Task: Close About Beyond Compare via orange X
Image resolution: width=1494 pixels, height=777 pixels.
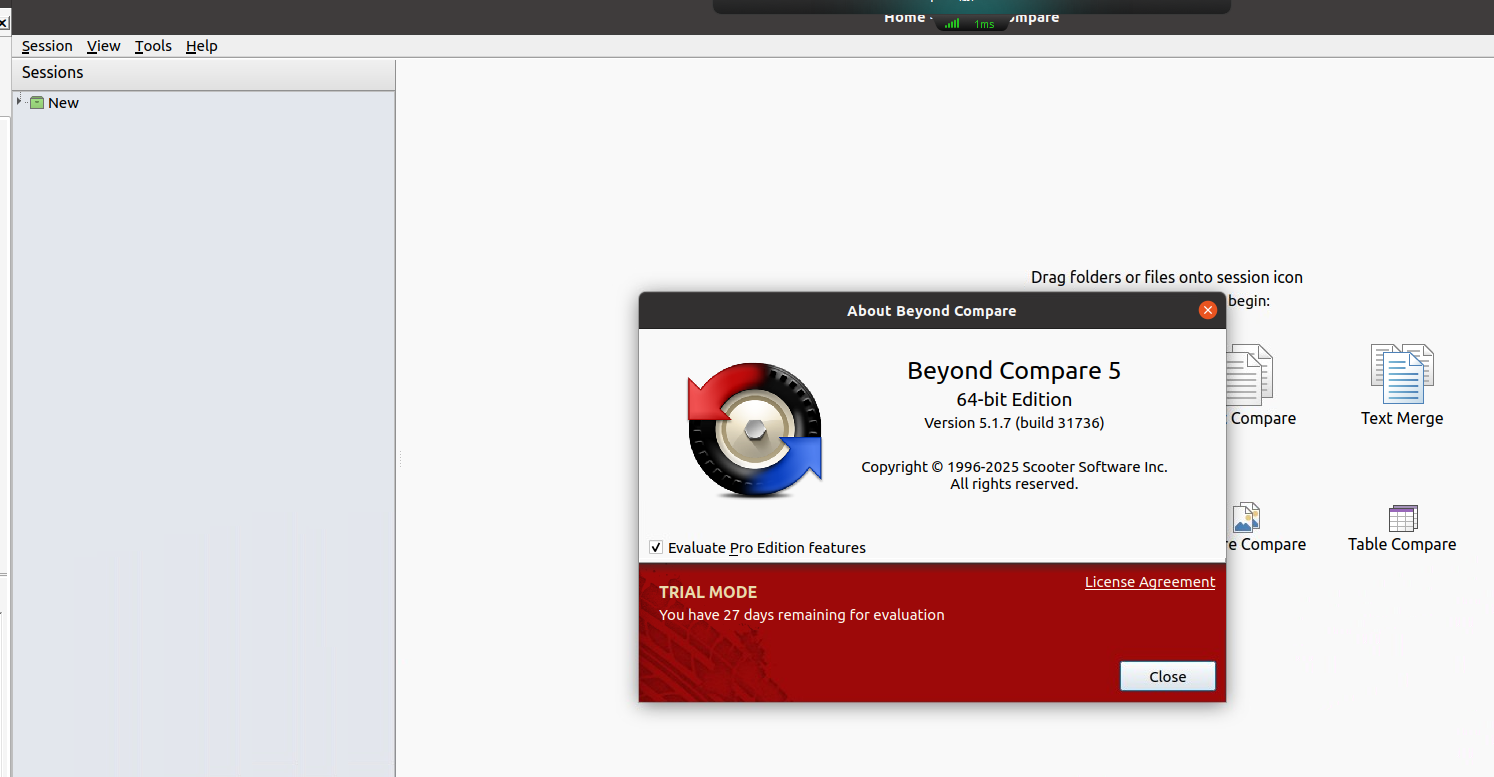Action: [1208, 310]
